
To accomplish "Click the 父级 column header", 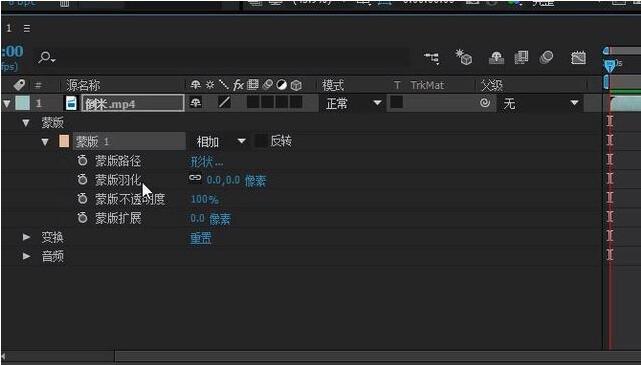I will click(492, 85).
